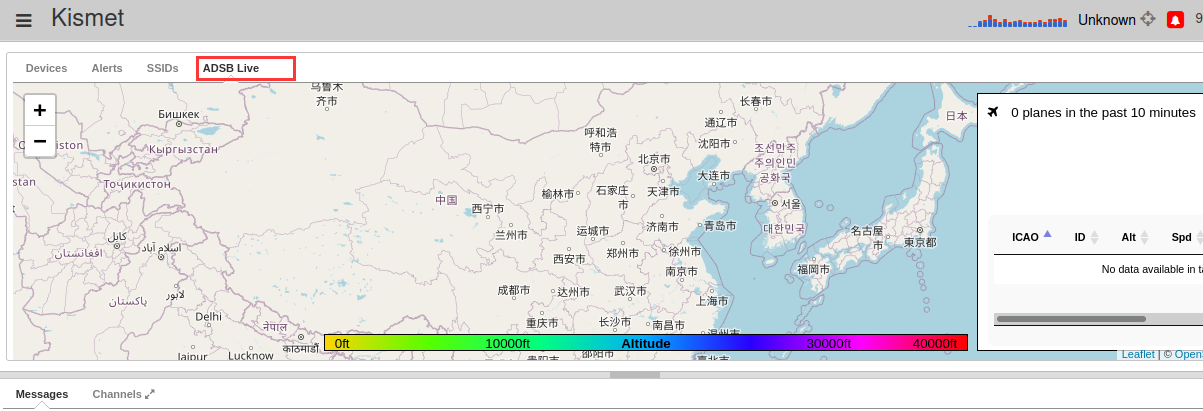Sort table by ICAO column

pyautogui.click(x=1030, y=237)
